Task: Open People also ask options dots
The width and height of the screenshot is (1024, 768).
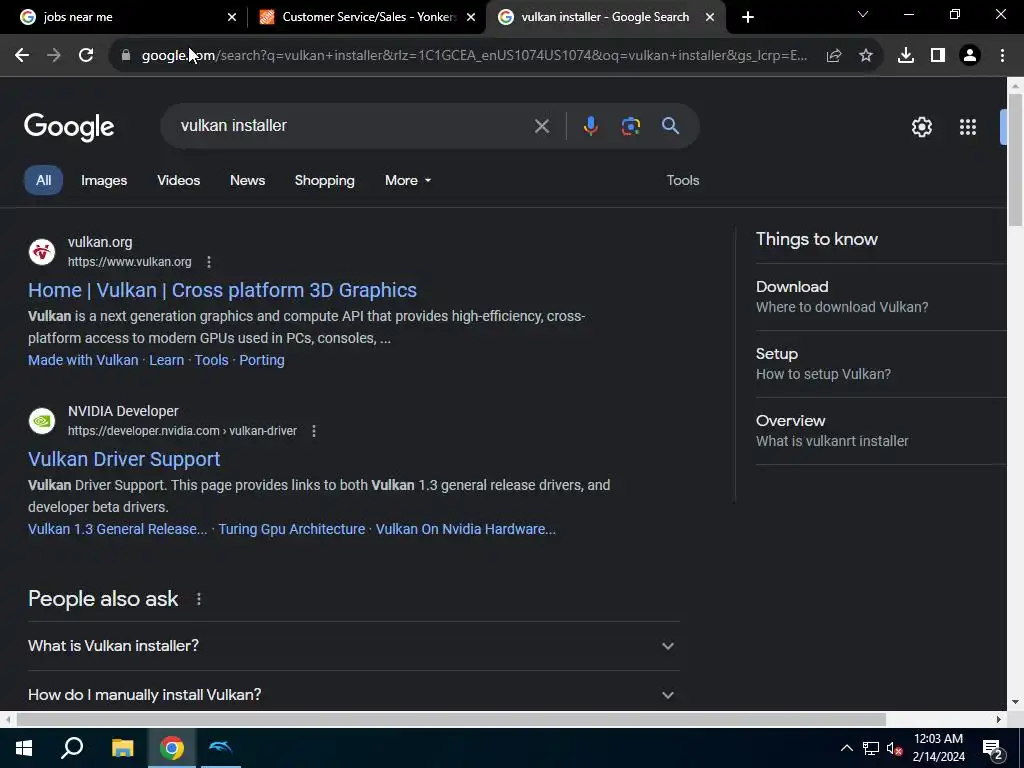Action: click(199, 599)
